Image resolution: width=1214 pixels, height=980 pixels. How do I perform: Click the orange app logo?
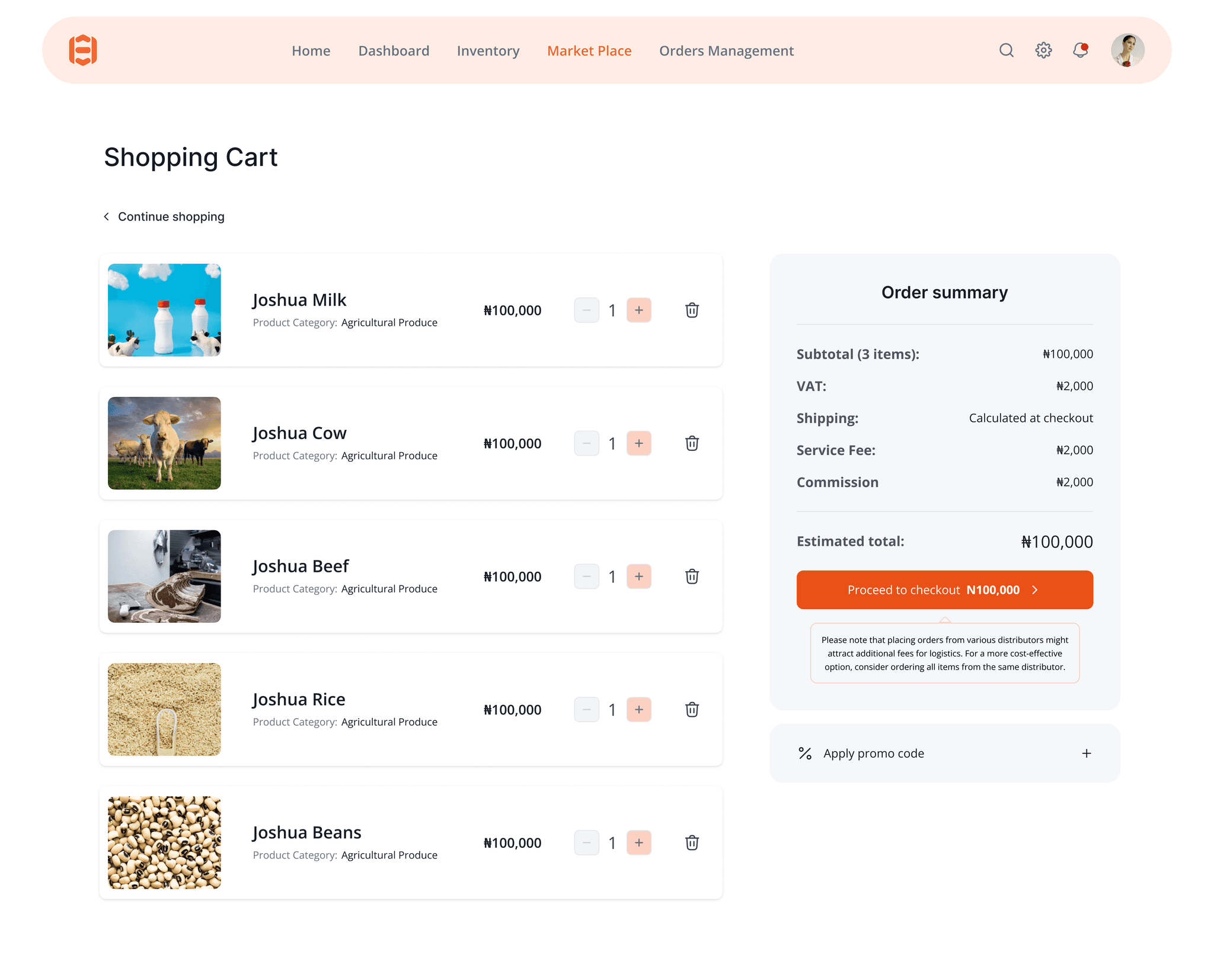[83, 50]
